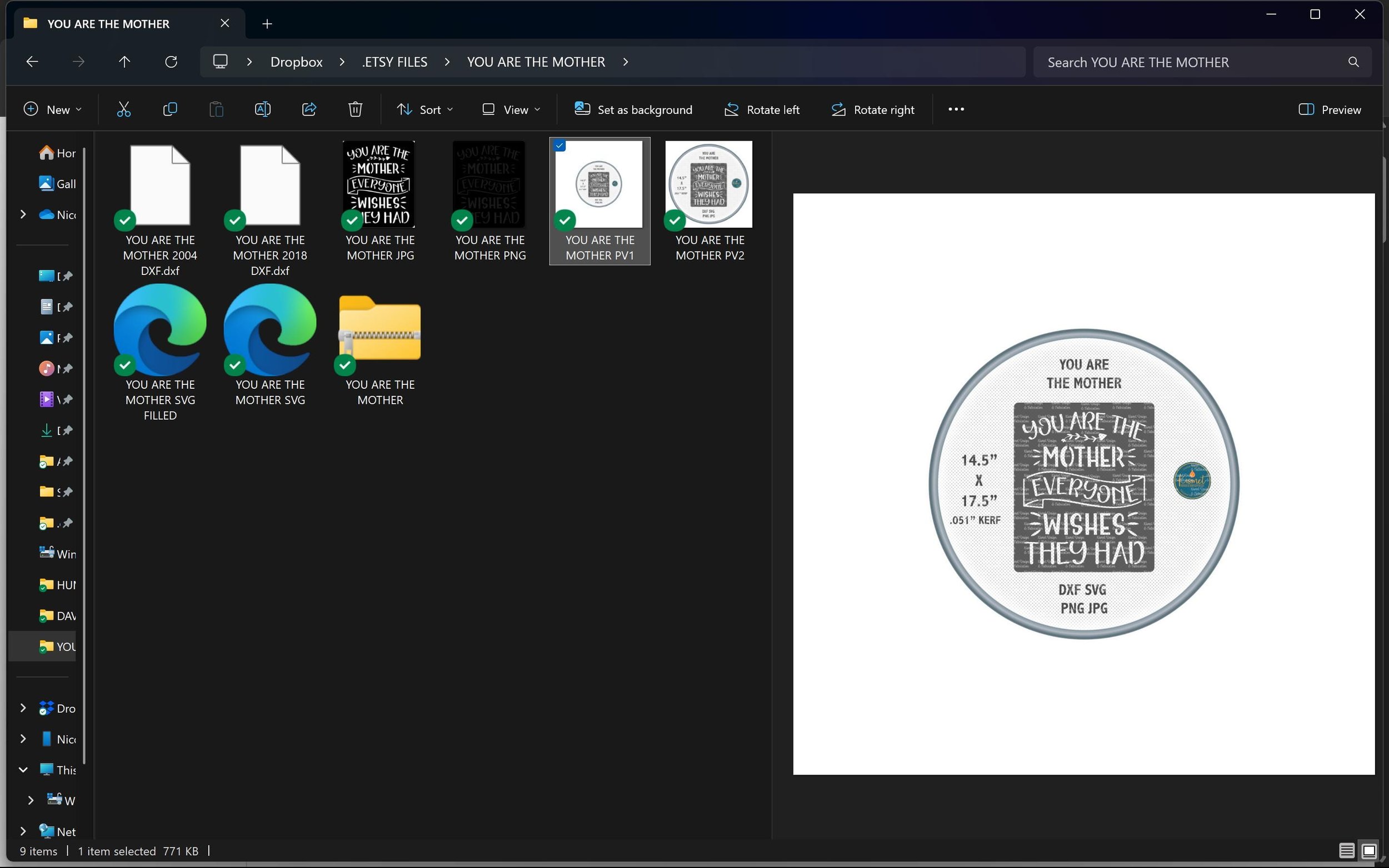Click chevron after Dropbox in address bar

point(342,62)
